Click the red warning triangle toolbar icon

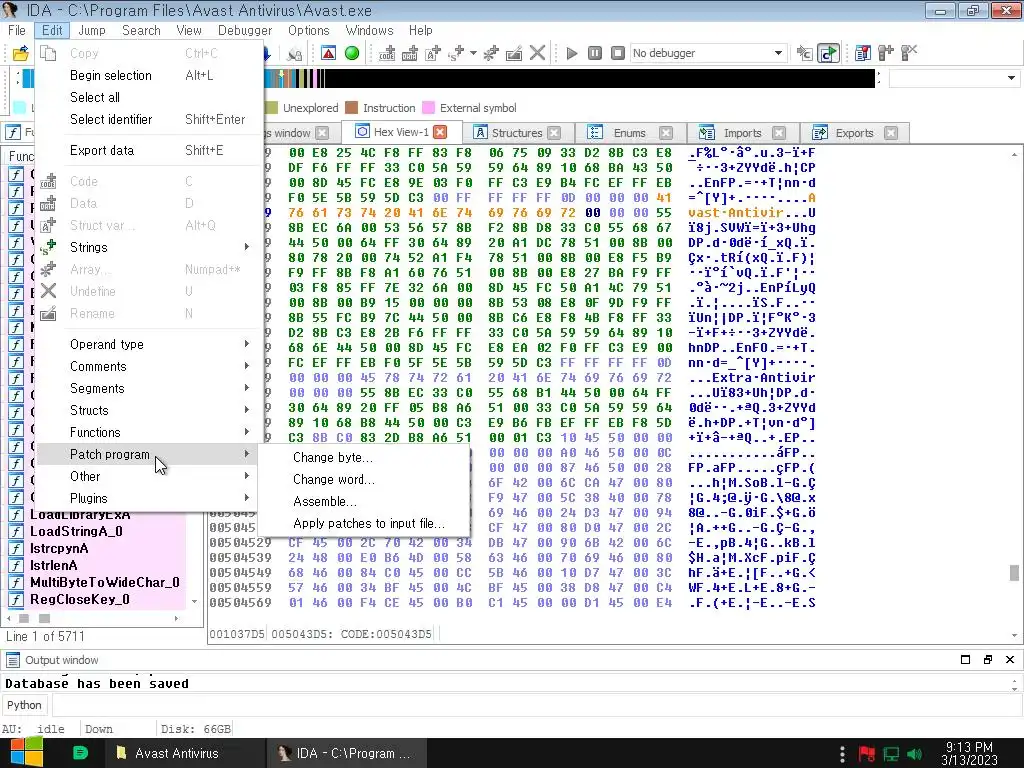[328, 53]
